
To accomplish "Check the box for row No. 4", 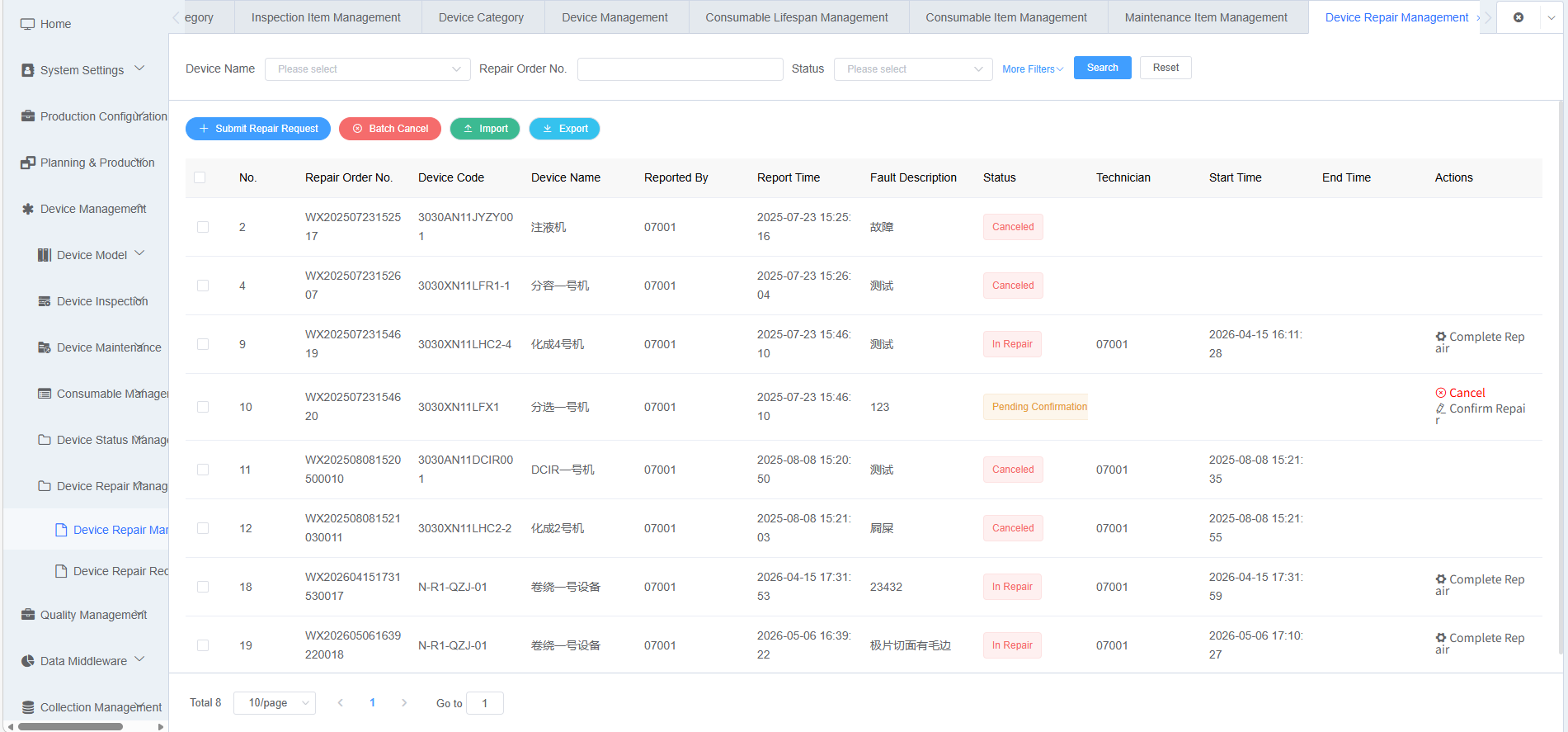I will coord(203,286).
